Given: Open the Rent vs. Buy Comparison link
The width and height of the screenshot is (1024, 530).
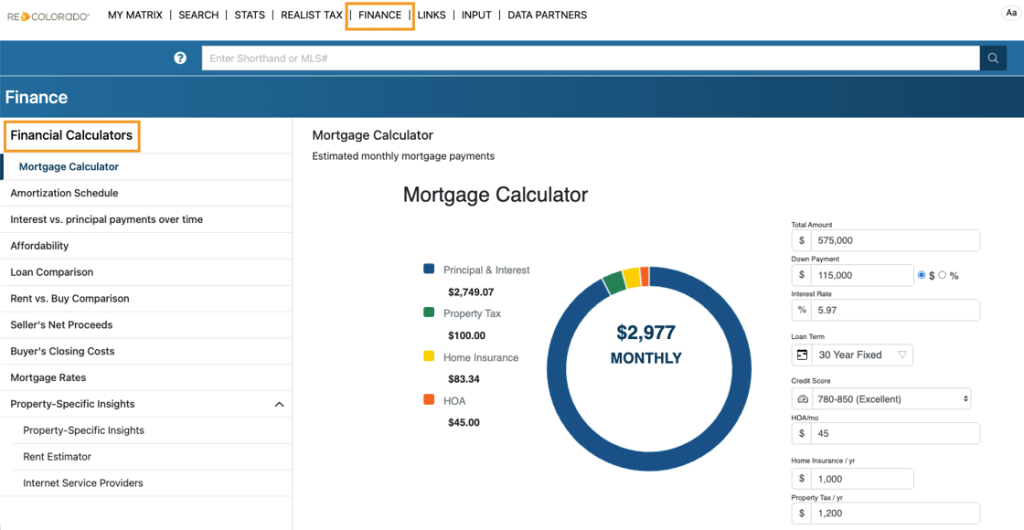Looking at the screenshot, I should [69, 299].
